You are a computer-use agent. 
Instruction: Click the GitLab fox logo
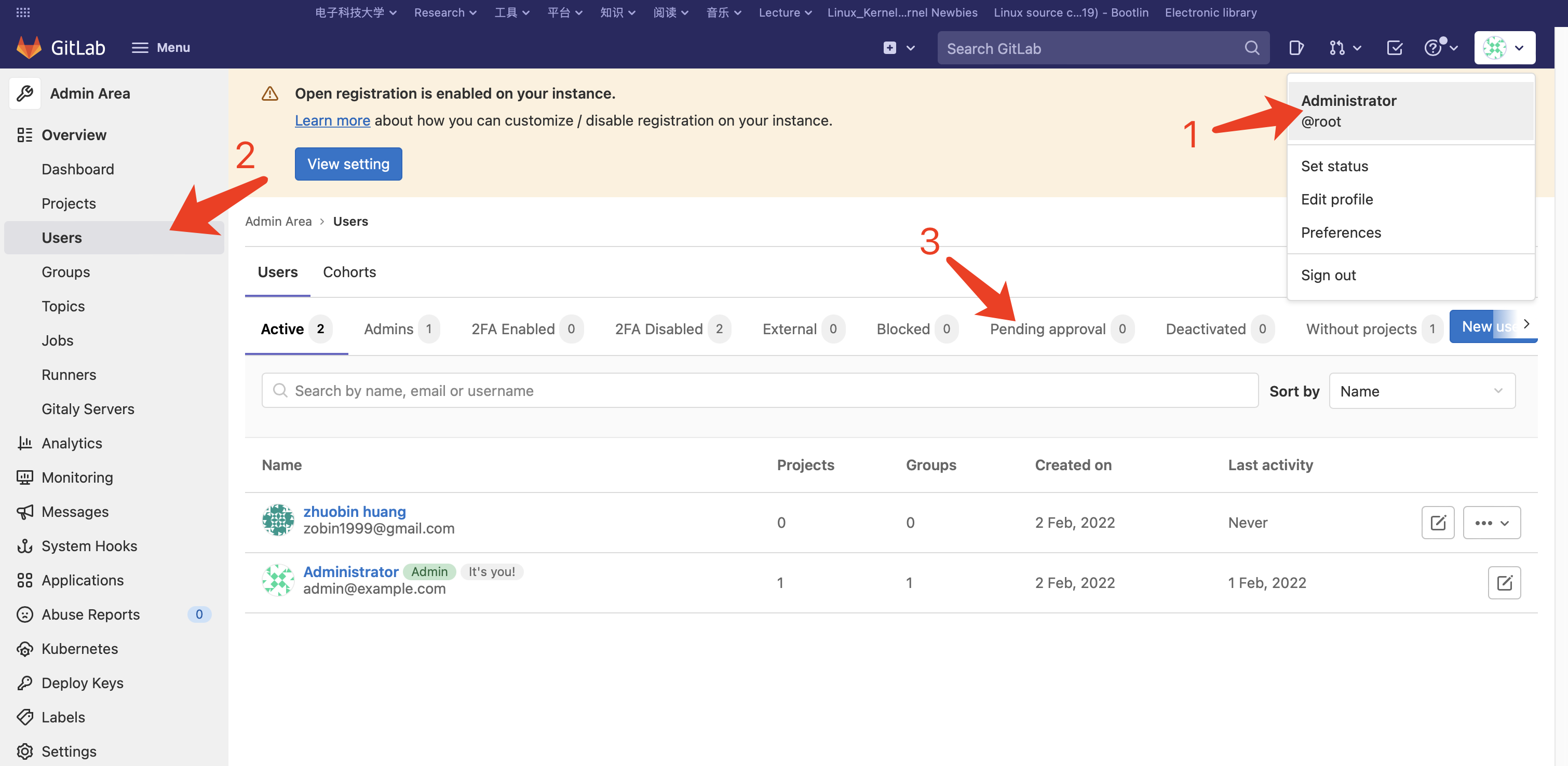29,47
